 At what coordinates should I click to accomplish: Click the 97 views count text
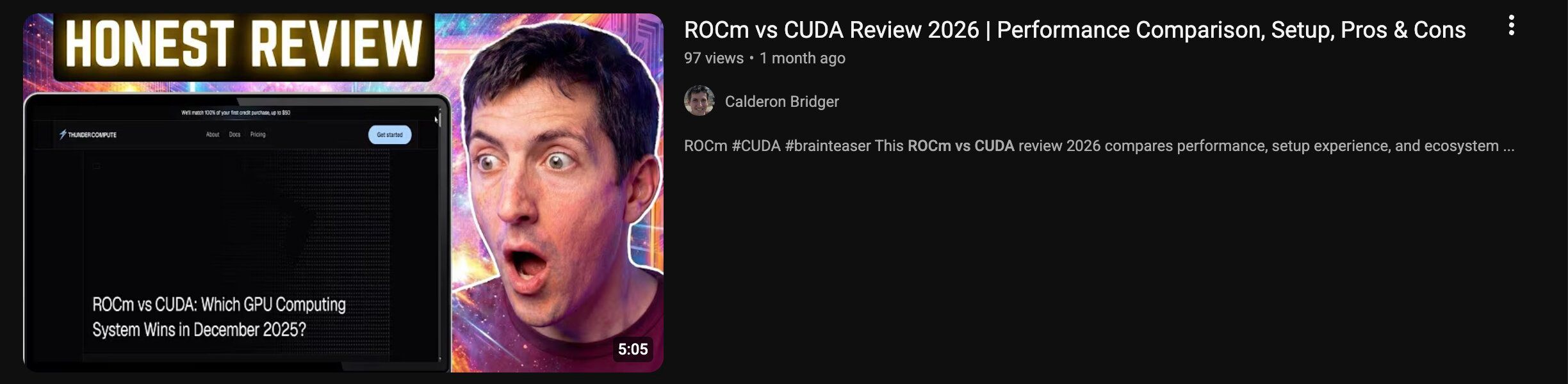click(x=714, y=58)
